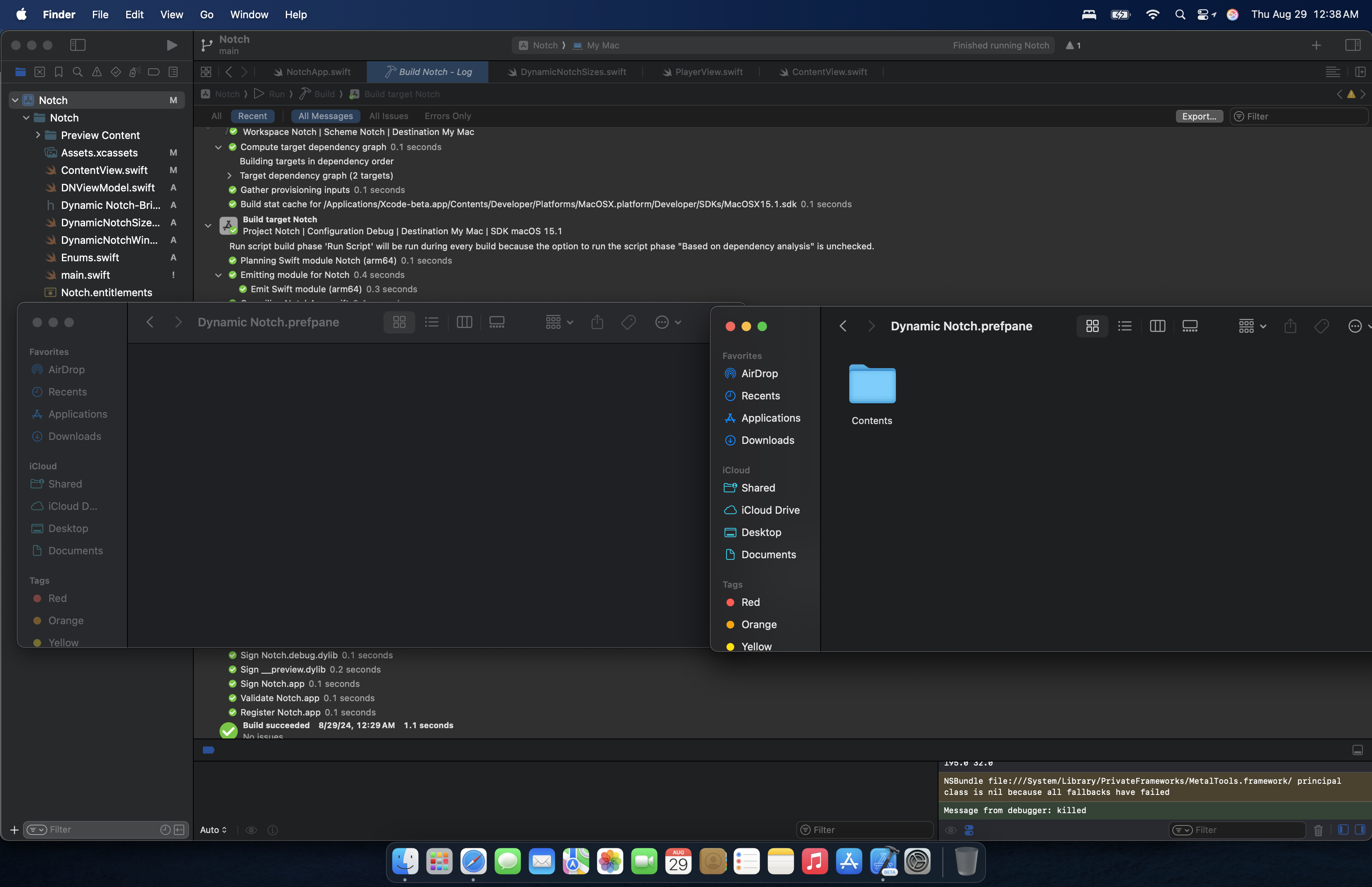1372x887 pixels.
Task: Select the Recent filter in build log
Action: tap(252, 116)
